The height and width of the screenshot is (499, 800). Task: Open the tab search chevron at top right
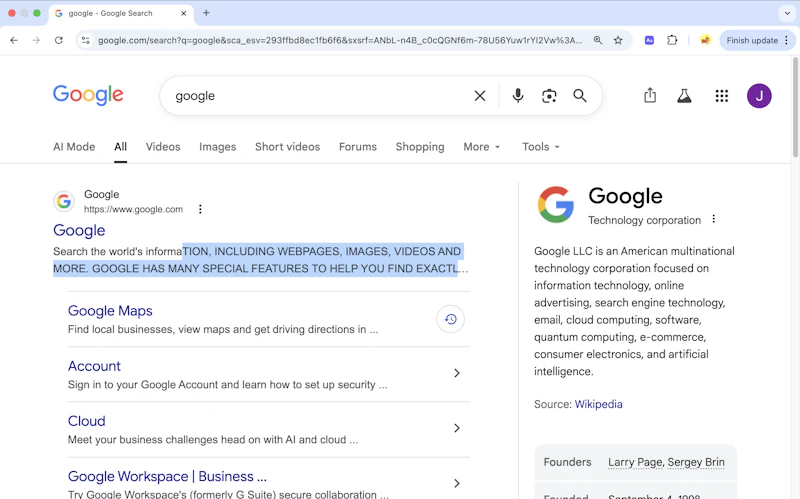tap(787, 13)
